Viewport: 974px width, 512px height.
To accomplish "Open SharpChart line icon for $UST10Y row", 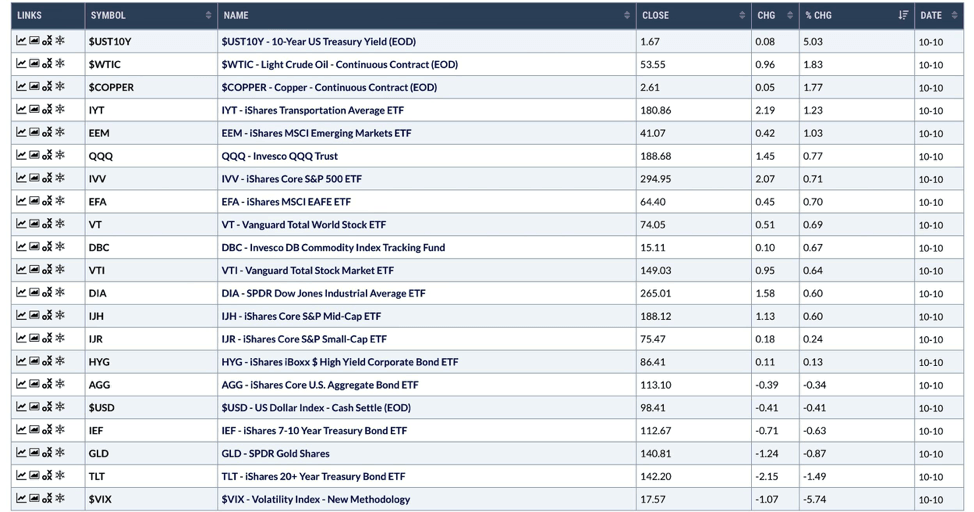I will coord(21,41).
